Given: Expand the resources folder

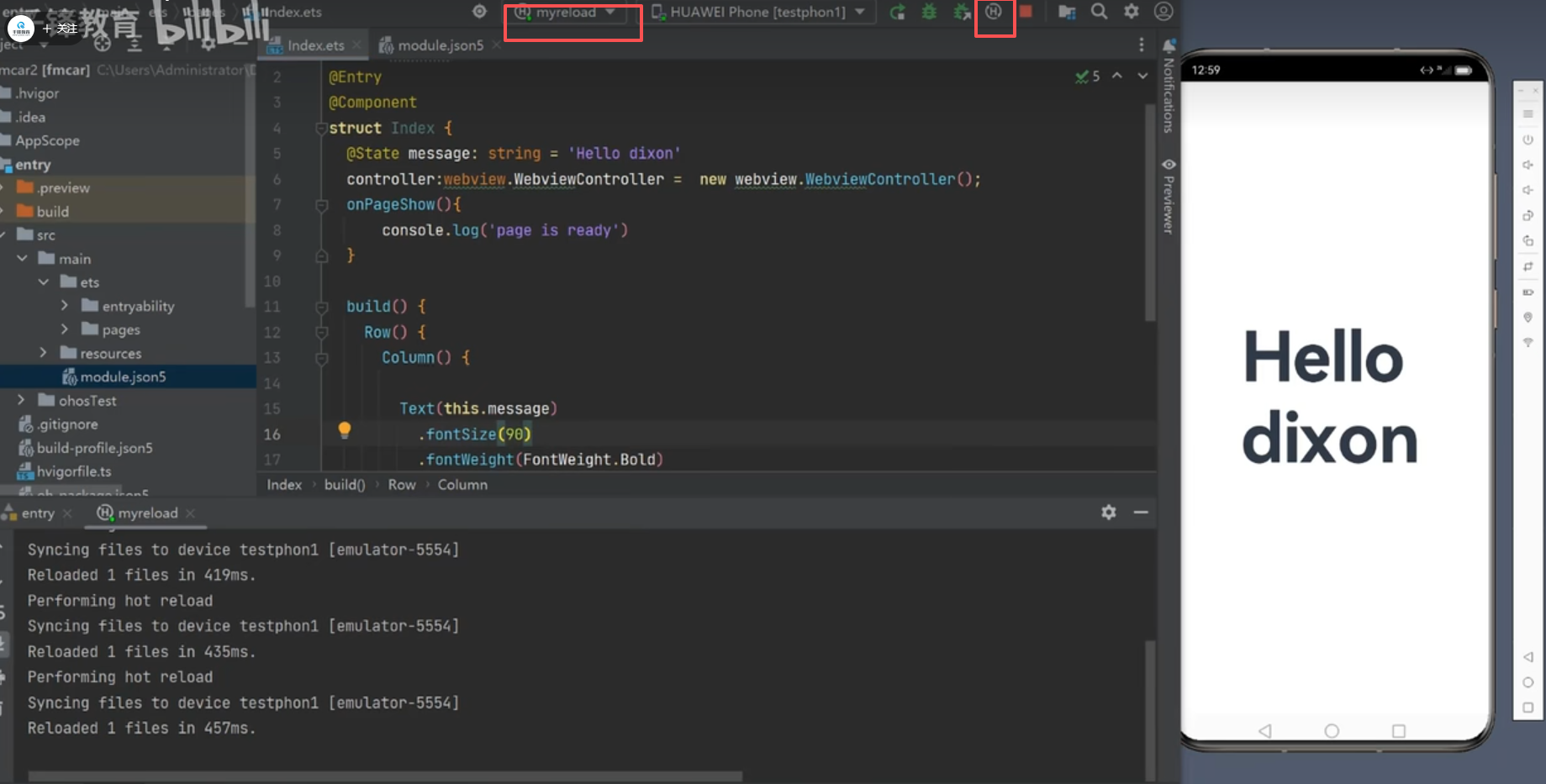Looking at the screenshot, I should (x=44, y=352).
